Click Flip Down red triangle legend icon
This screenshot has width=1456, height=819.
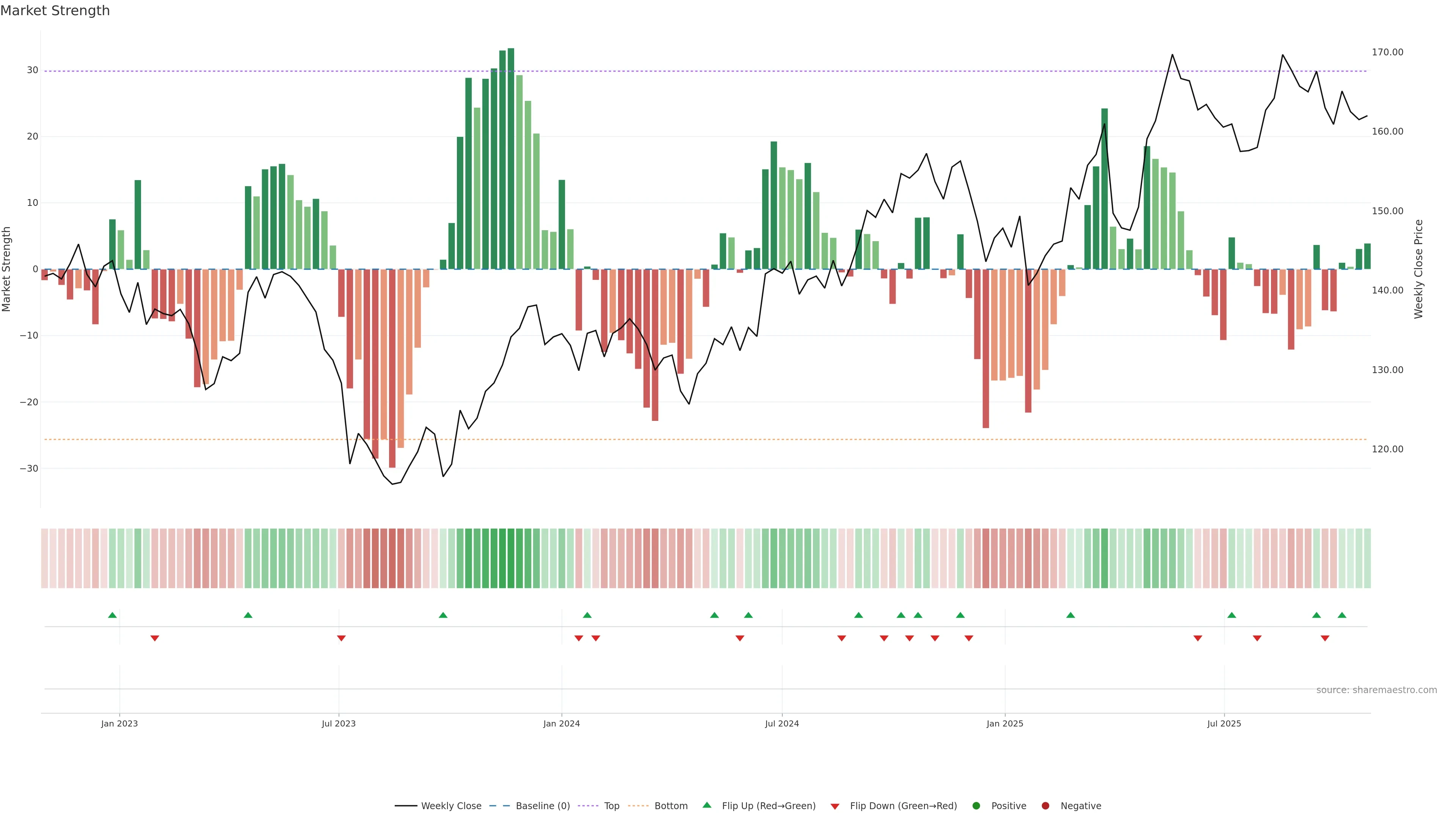pos(835,806)
